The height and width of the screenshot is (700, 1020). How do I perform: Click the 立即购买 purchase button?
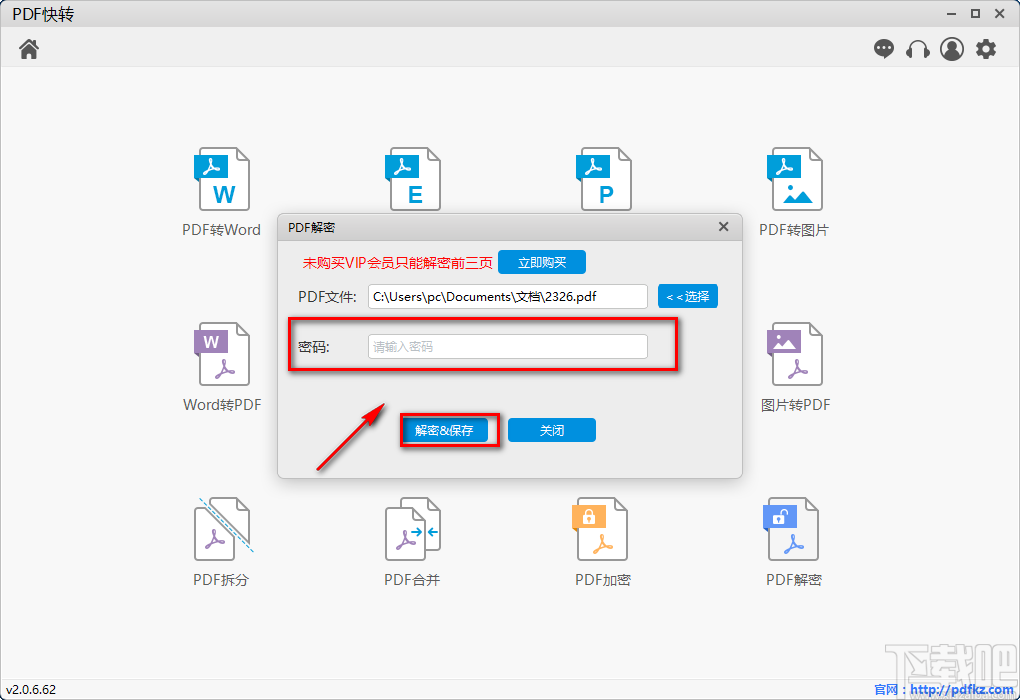pyautogui.click(x=541, y=262)
